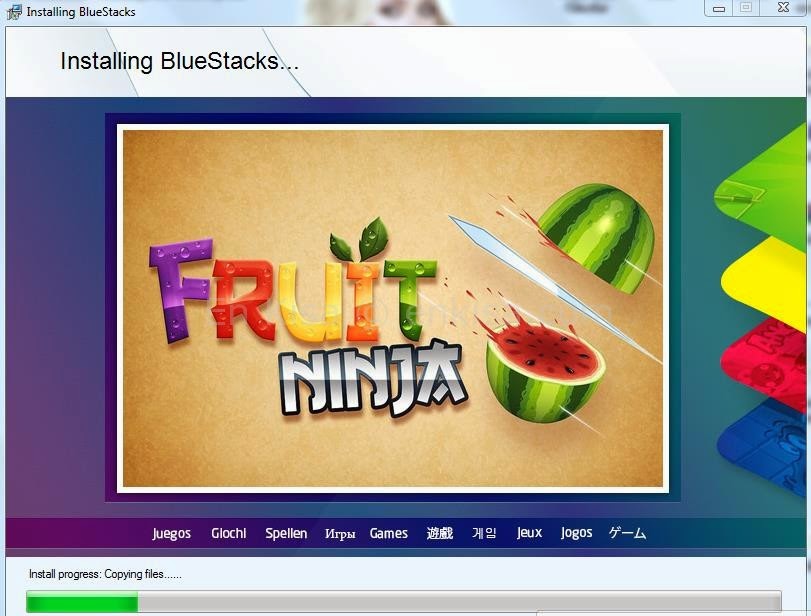Click the 'Spellen' label
Viewport: 811px width, 616px height.
pos(286,533)
